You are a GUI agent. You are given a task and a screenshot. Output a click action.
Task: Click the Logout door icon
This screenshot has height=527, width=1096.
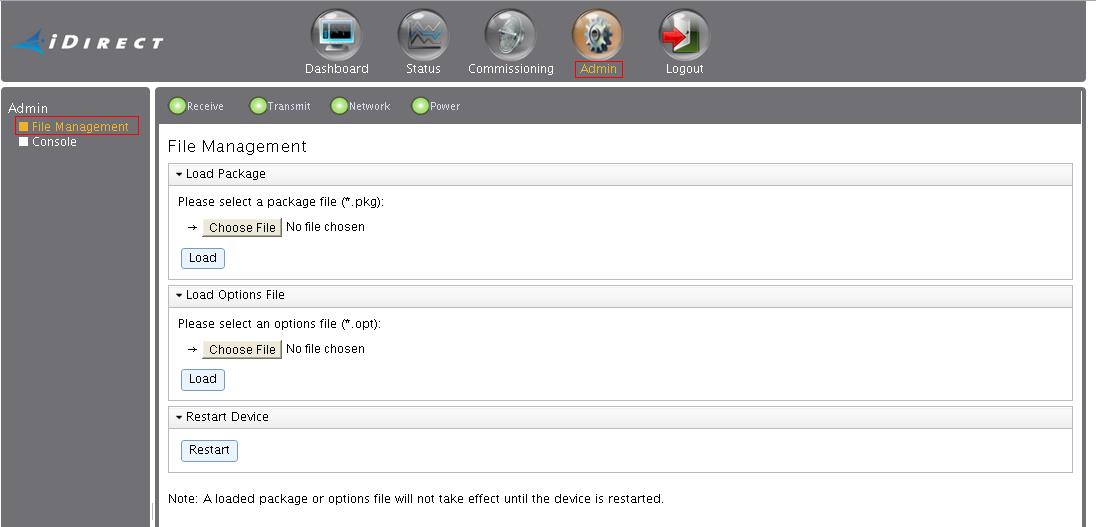click(684, 35)
